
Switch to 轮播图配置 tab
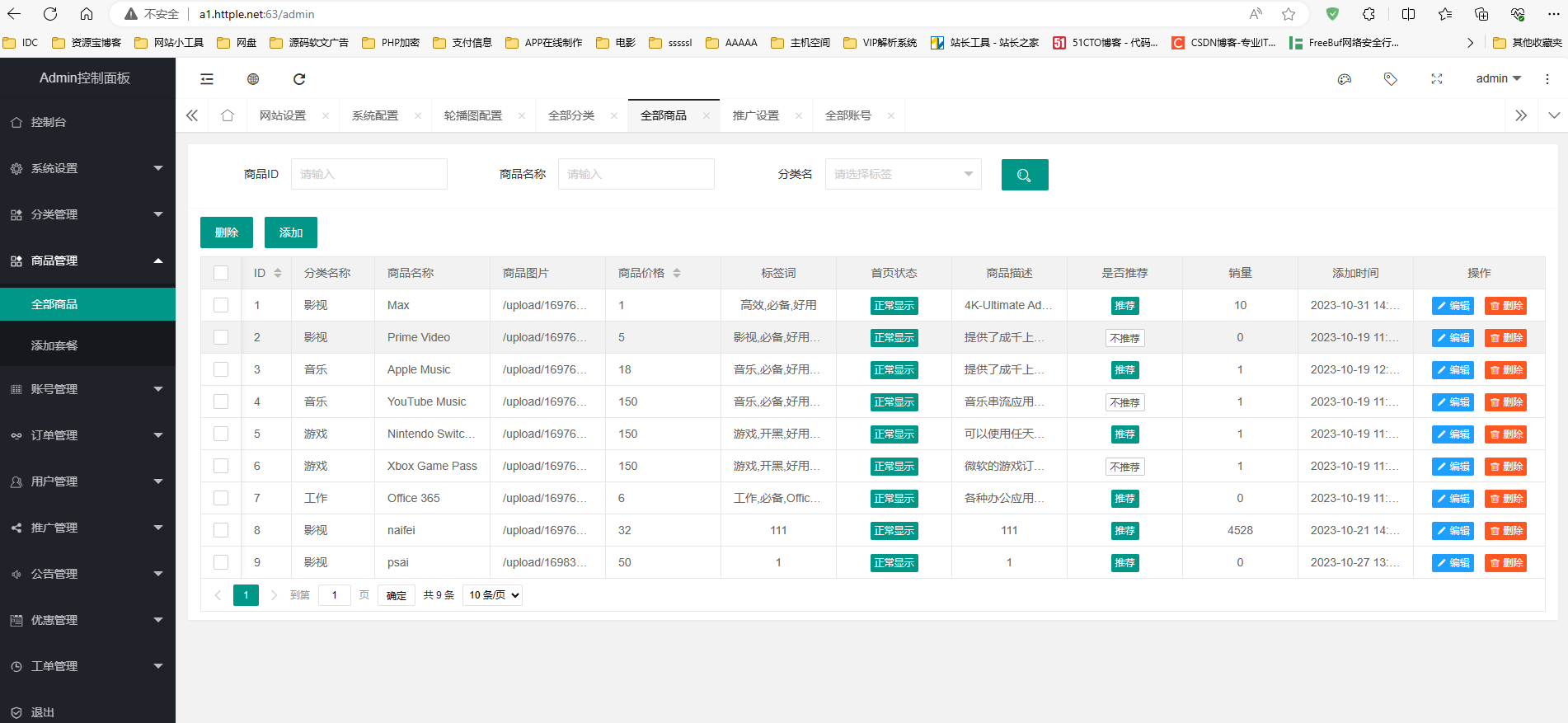(473, 115)
